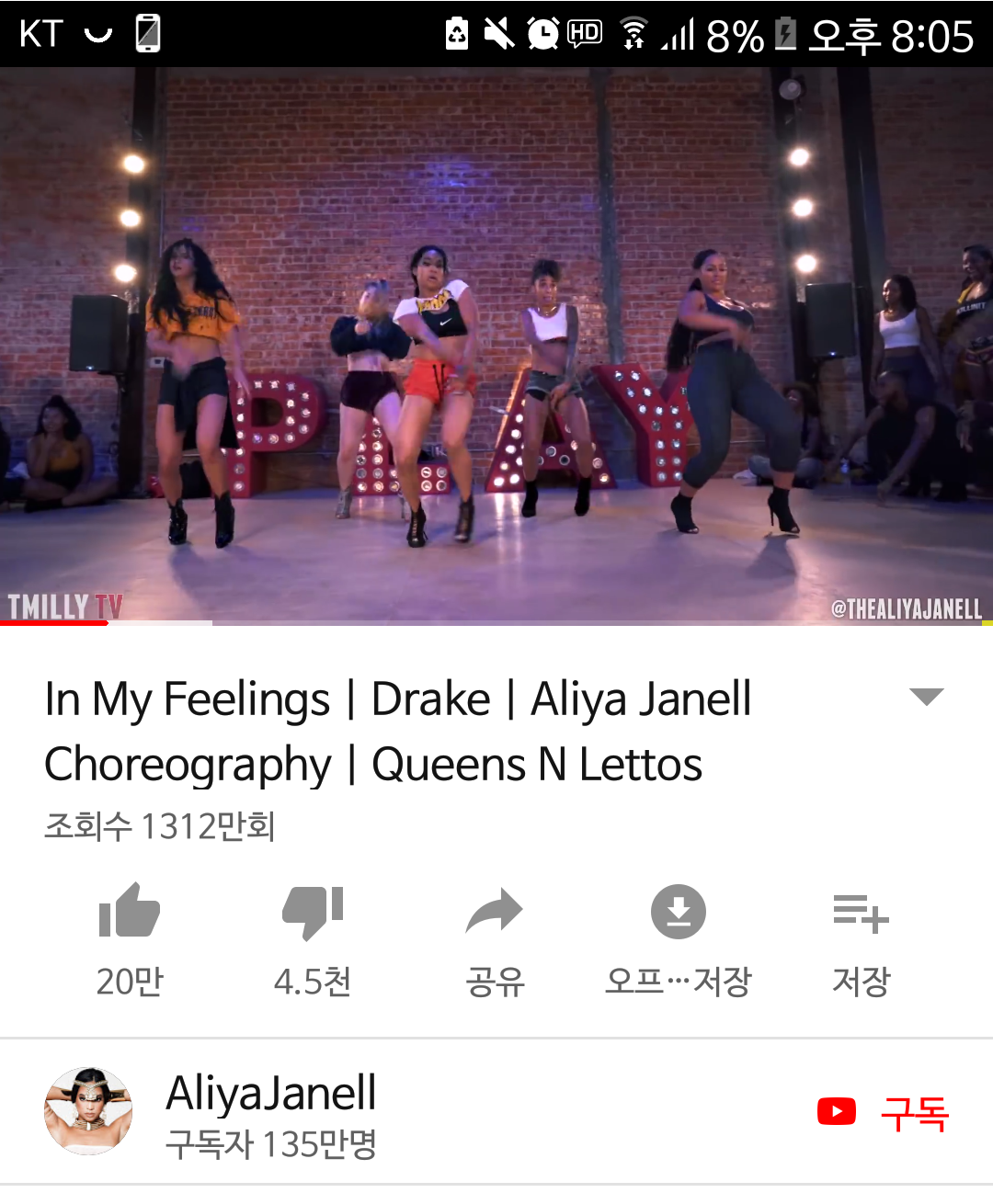
Task: Open the share arrow icon
Action: [x=495, y=912]
